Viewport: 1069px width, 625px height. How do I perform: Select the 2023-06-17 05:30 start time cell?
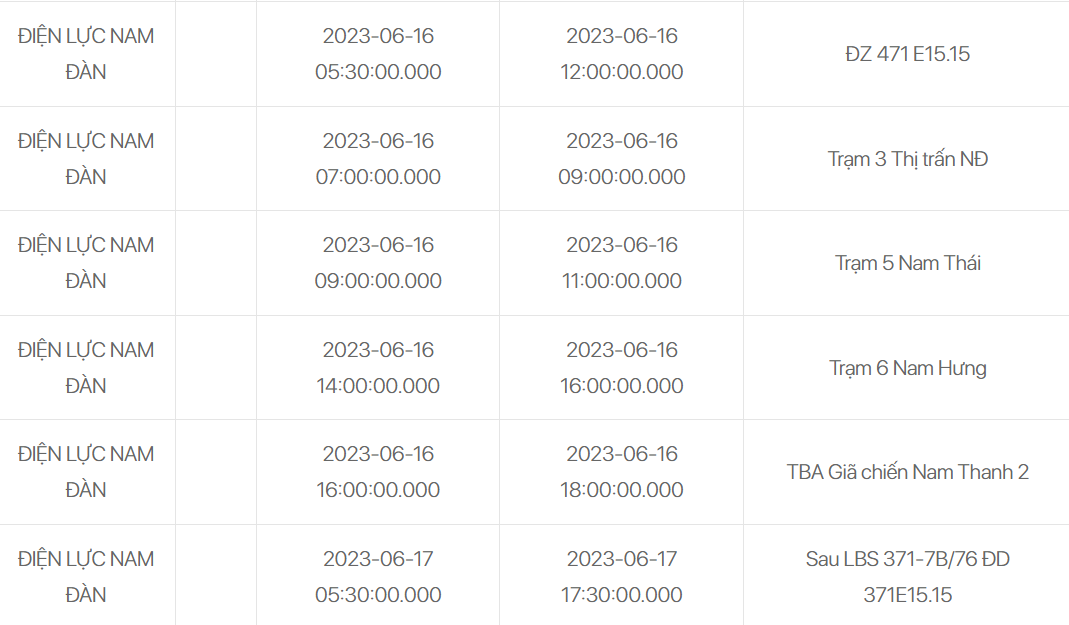click(x=378, y=576)
